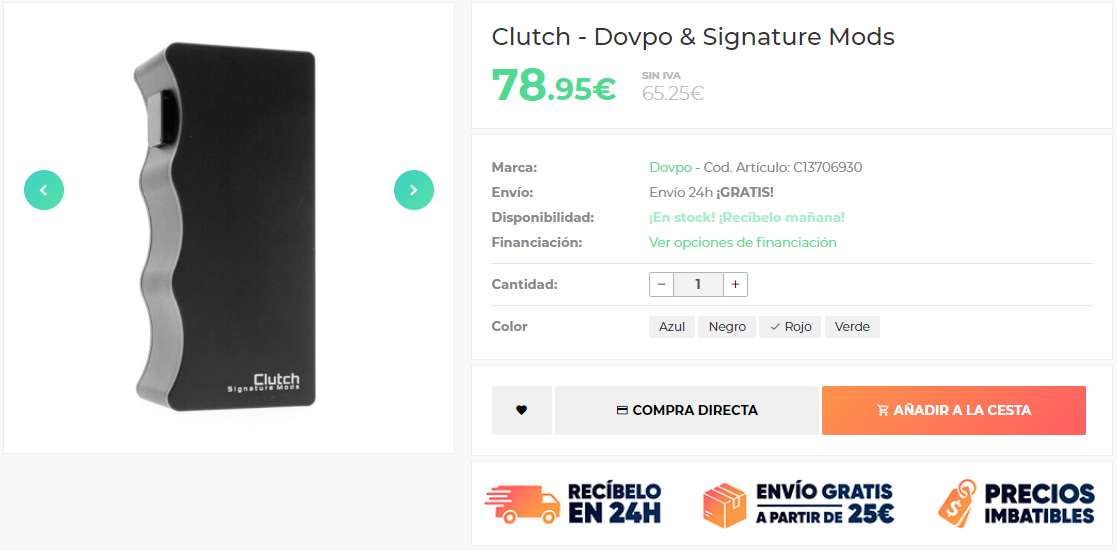The height and width of the screenshot is (551, 1117).
Task: Increase quantity with plus button
Action: point(735,284)
